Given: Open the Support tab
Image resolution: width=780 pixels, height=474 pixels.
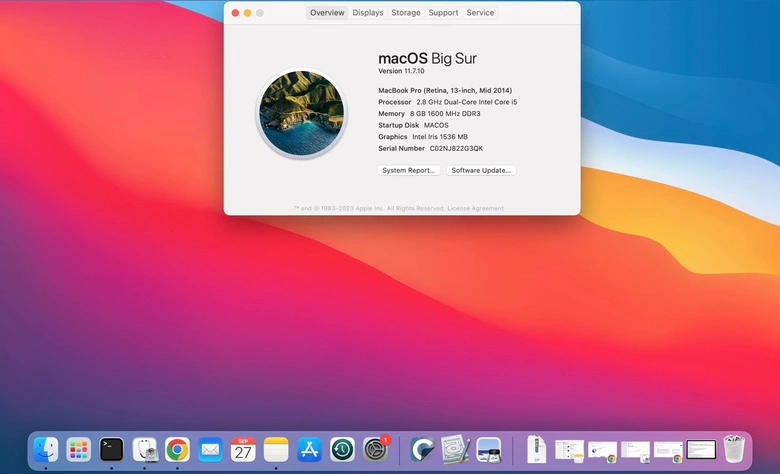Looking at the screenshot, I should pos(443,12).
